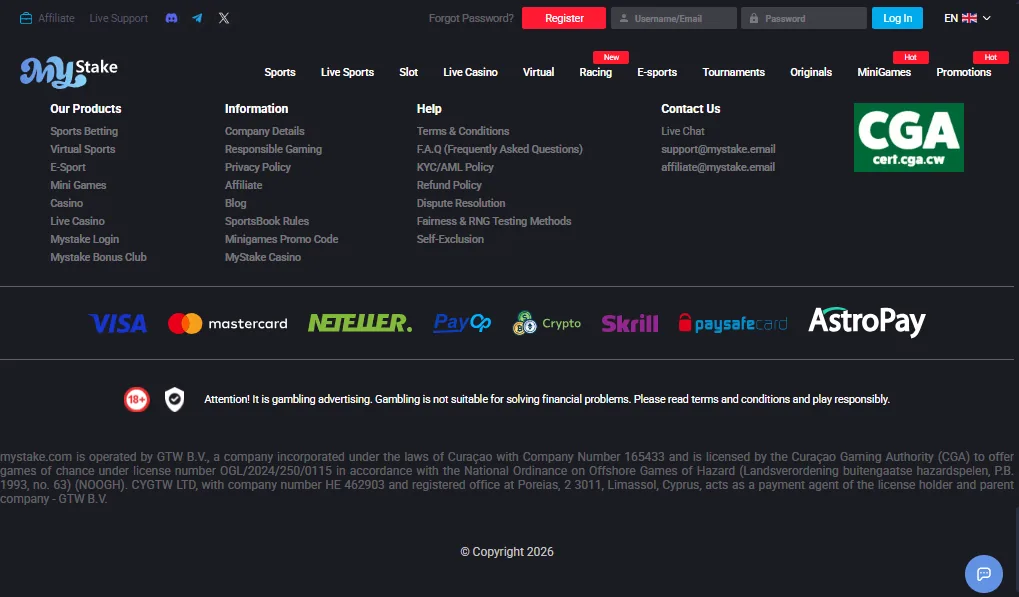The height and width of the screenshot is (597, 1019).
Task: Open Mini Games footer link
Action: click(78, 185)
